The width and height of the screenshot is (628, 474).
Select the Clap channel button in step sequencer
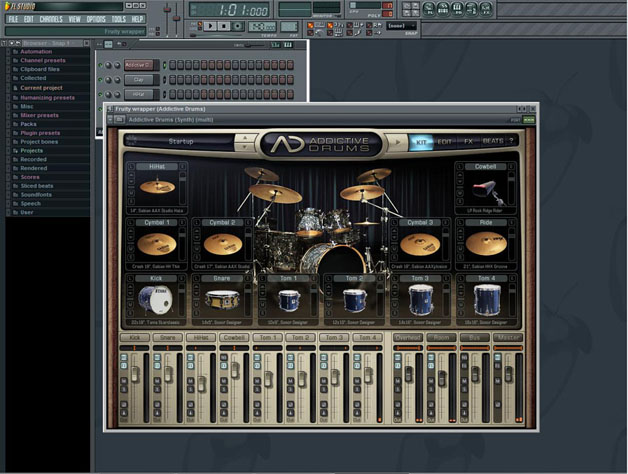click(x=139, y=80)
